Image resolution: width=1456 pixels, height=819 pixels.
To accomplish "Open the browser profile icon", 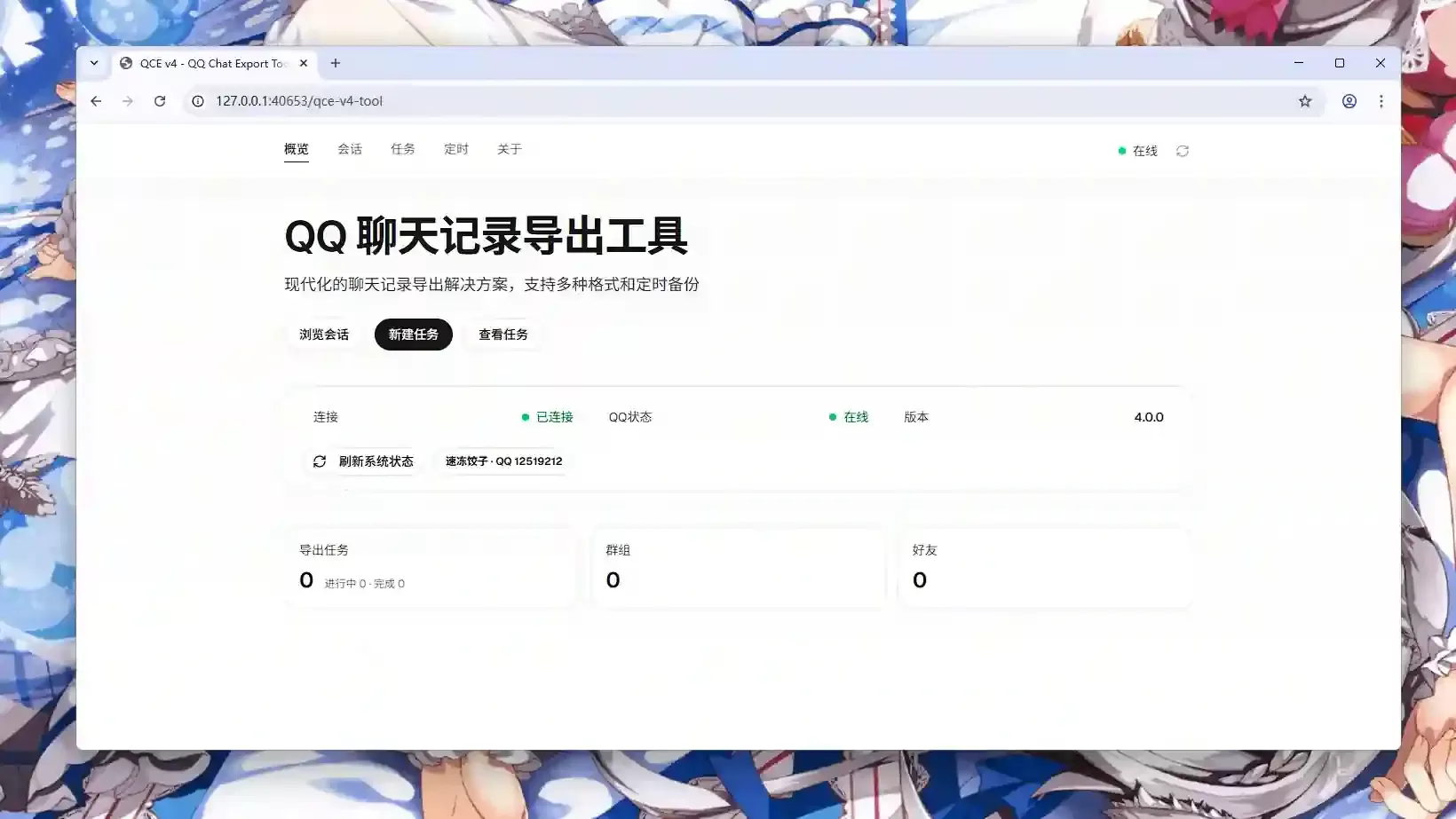I will pos(1349,101).
